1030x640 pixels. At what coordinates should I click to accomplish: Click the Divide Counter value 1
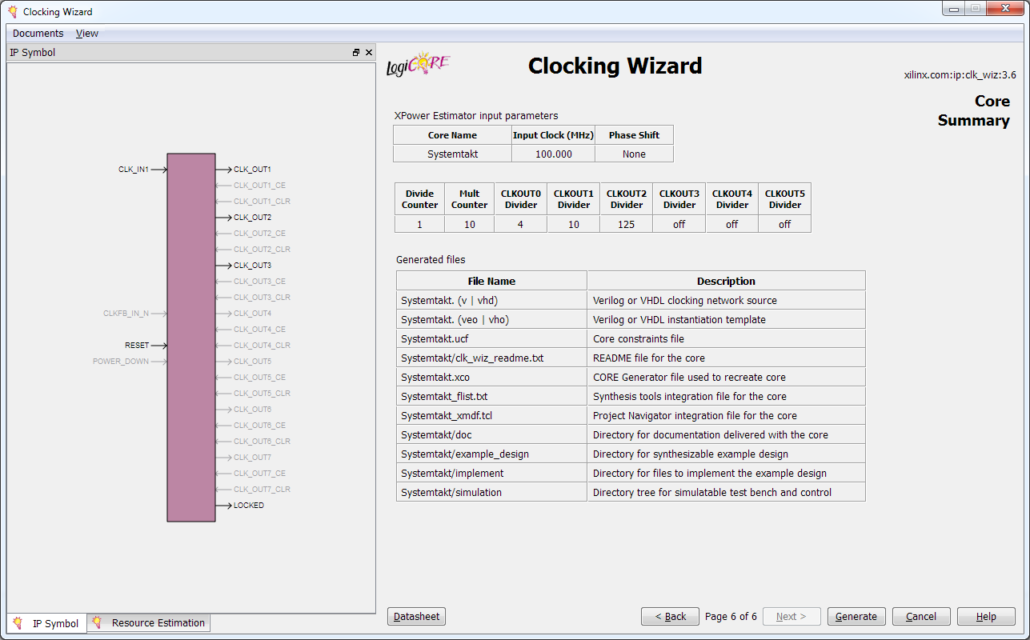[x=419, y=224]
